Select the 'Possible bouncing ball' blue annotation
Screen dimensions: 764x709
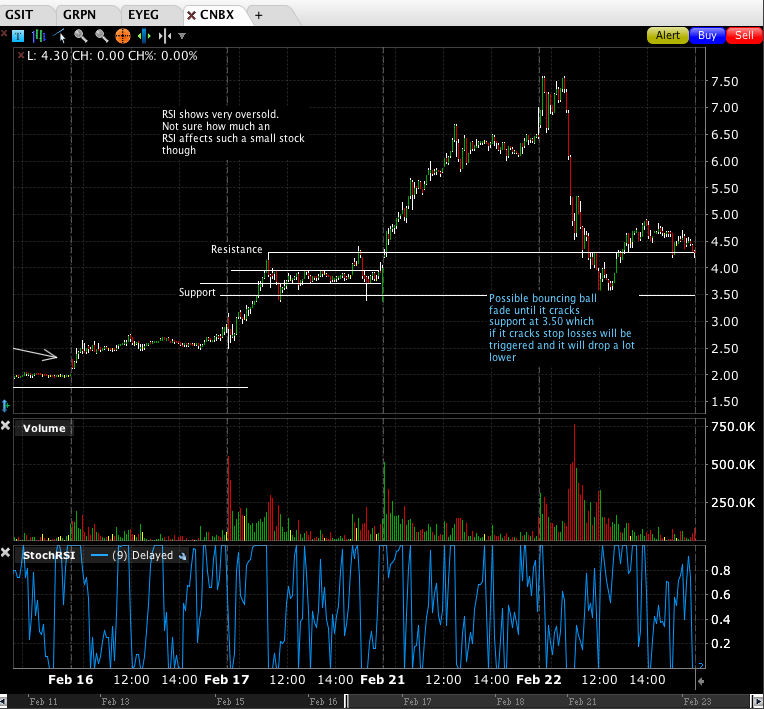coord(561,327)
